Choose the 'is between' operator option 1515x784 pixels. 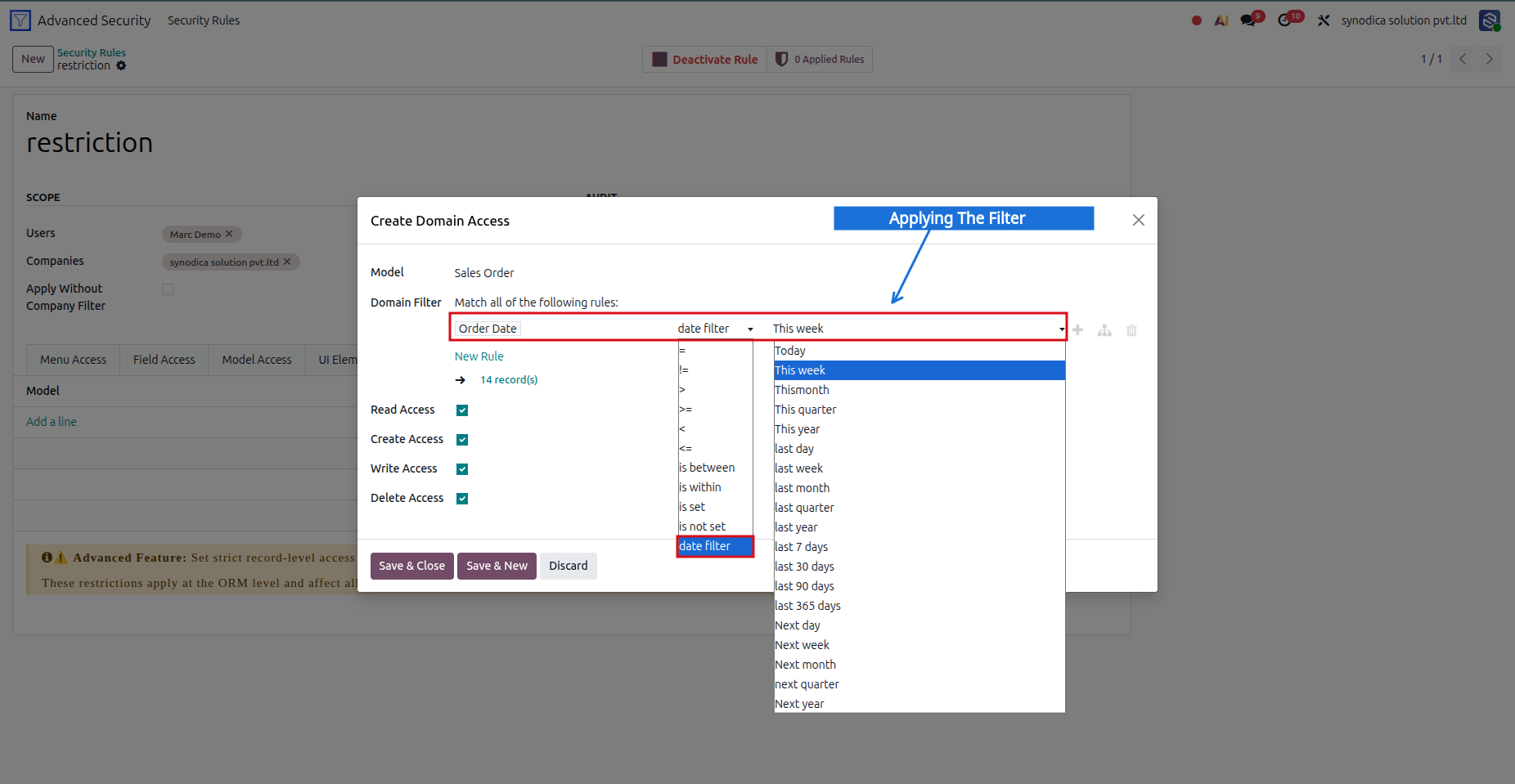(x=715, y=468)
